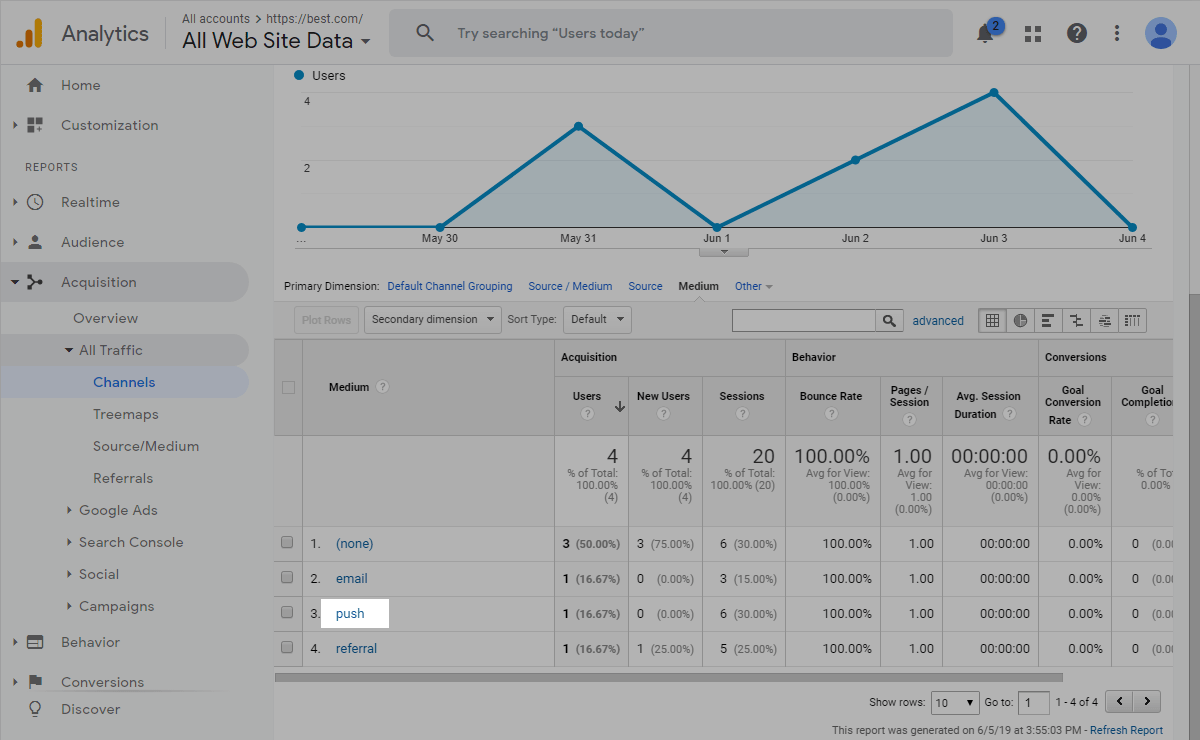The width and height of the screenshot is (1200, 740).
Task: Open the user account avatar
Action: tap(1160, 33)
